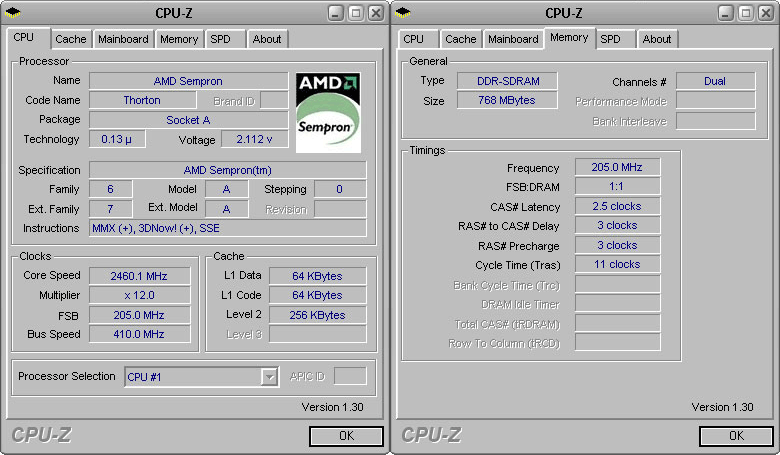This screenshot has height=455, width=780.
Task: Click the Technology value 0.13 µ
Action: click(117, 139)
